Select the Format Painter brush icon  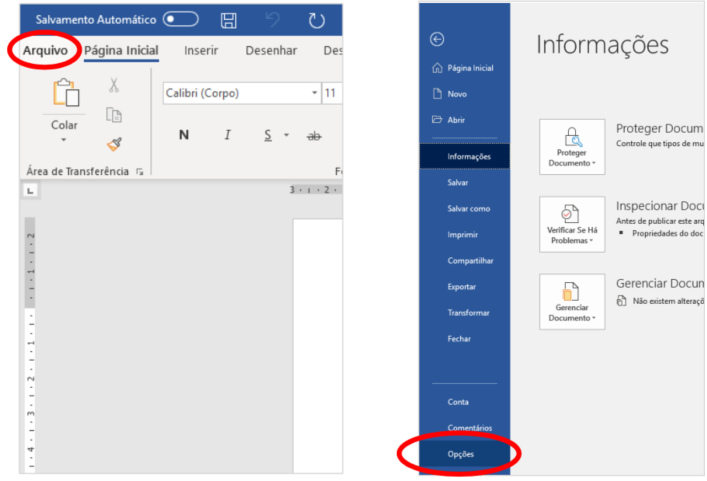[x=114, y=144]
